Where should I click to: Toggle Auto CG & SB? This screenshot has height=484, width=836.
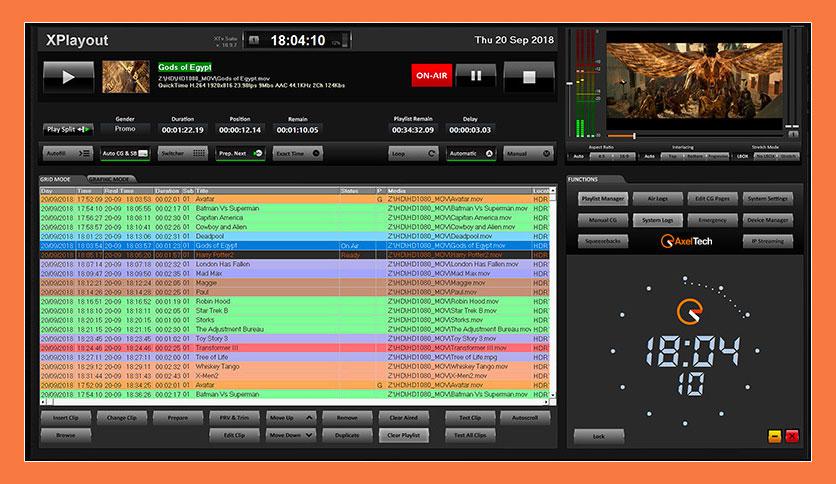tap(127, 153)
